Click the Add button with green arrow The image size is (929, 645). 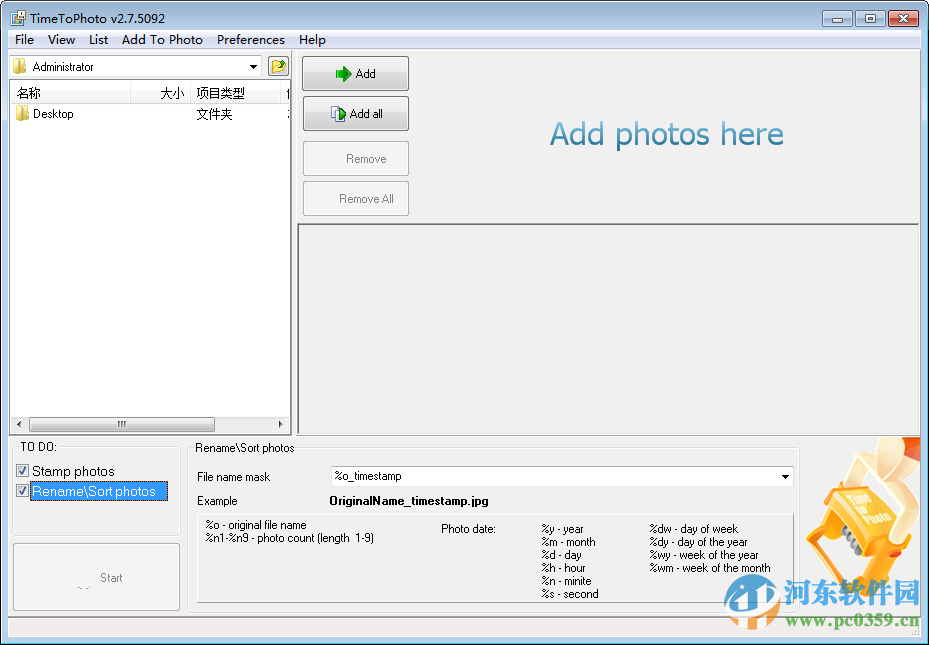[x=355, y=73]
